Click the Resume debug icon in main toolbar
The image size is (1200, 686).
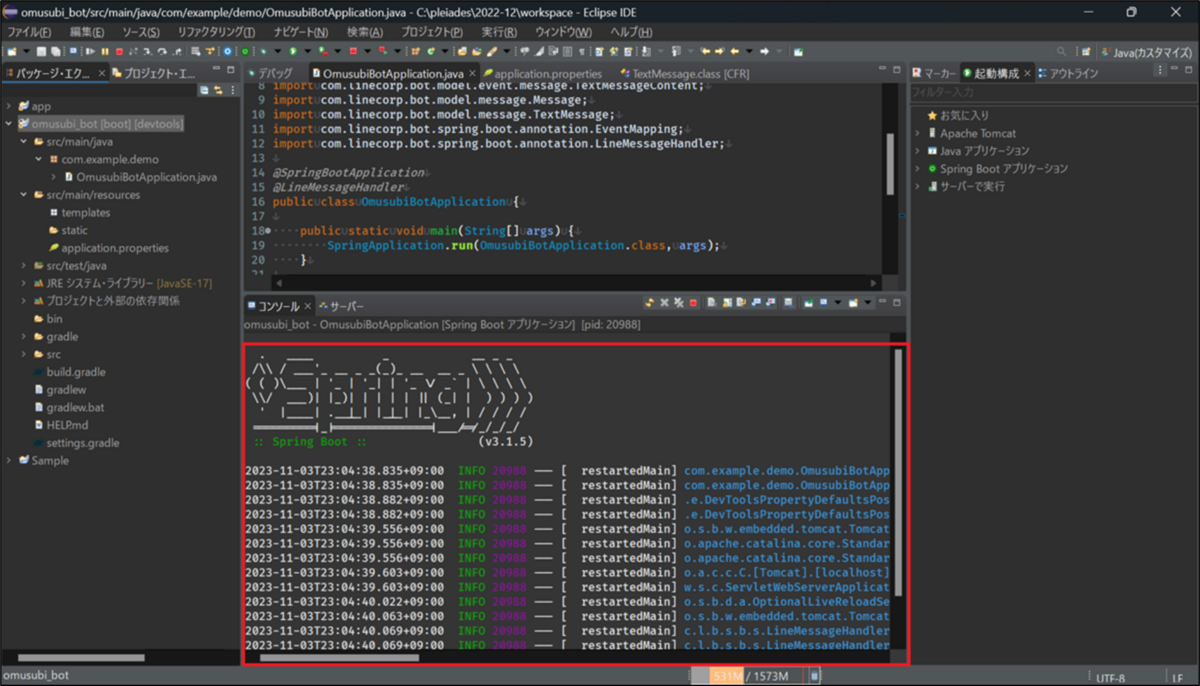[90, 50]
